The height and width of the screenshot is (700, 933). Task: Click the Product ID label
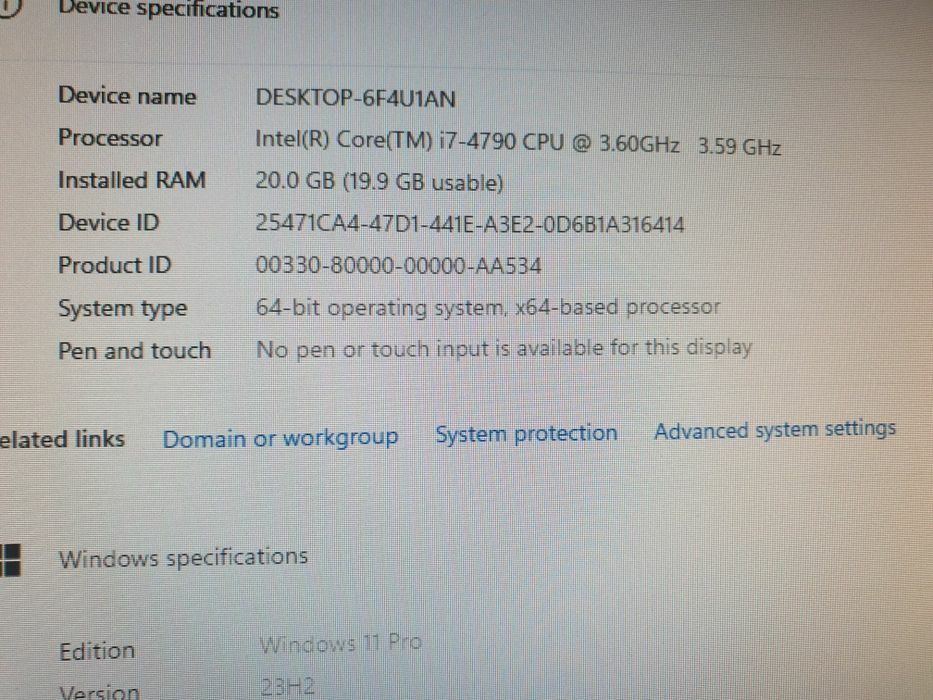click(x=115, y=265)
